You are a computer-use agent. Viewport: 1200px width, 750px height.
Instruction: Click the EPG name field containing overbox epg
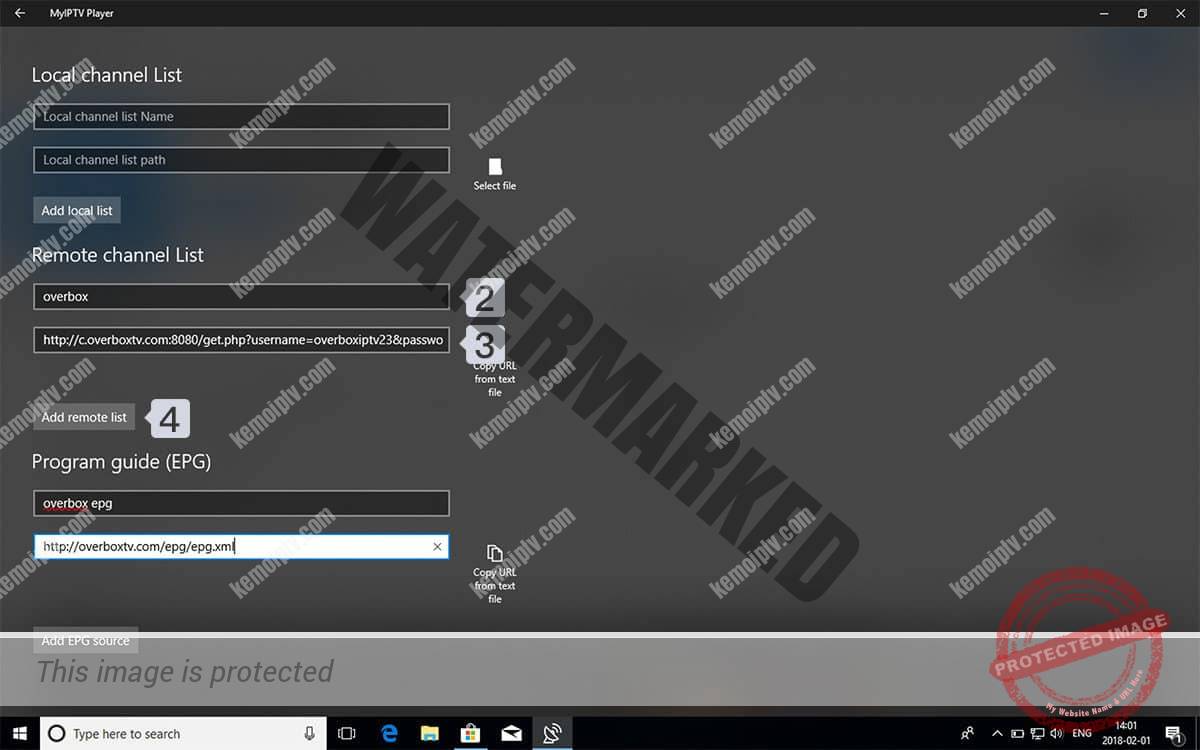pyautogui.click(x=241, y=503)
